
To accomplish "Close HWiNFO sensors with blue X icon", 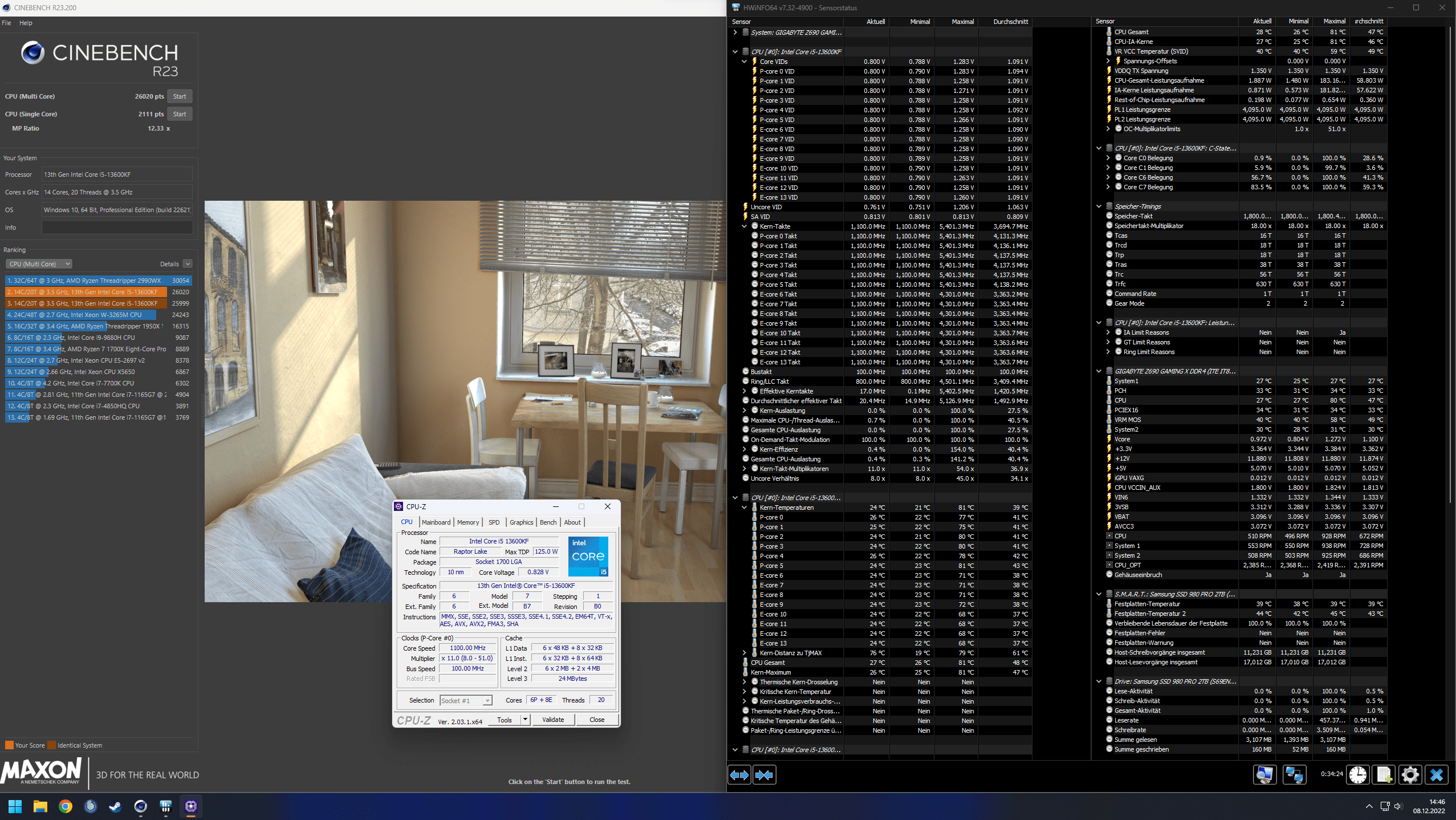I will (1437, 775).
